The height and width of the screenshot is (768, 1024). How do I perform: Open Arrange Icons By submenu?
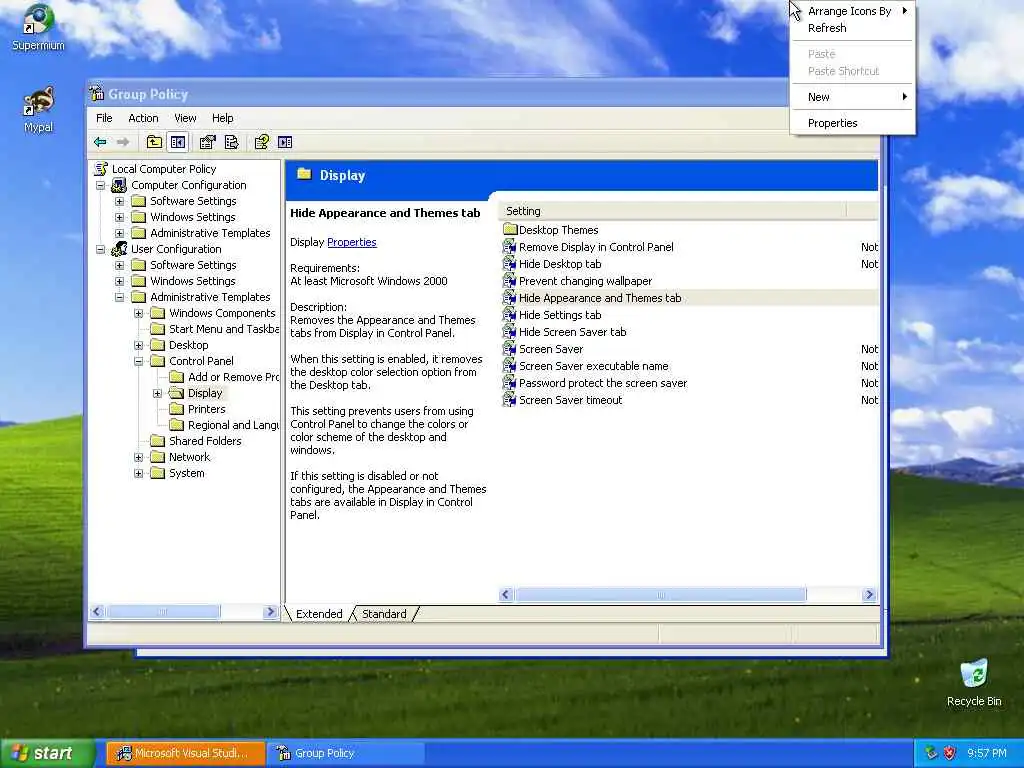(852, 11)
